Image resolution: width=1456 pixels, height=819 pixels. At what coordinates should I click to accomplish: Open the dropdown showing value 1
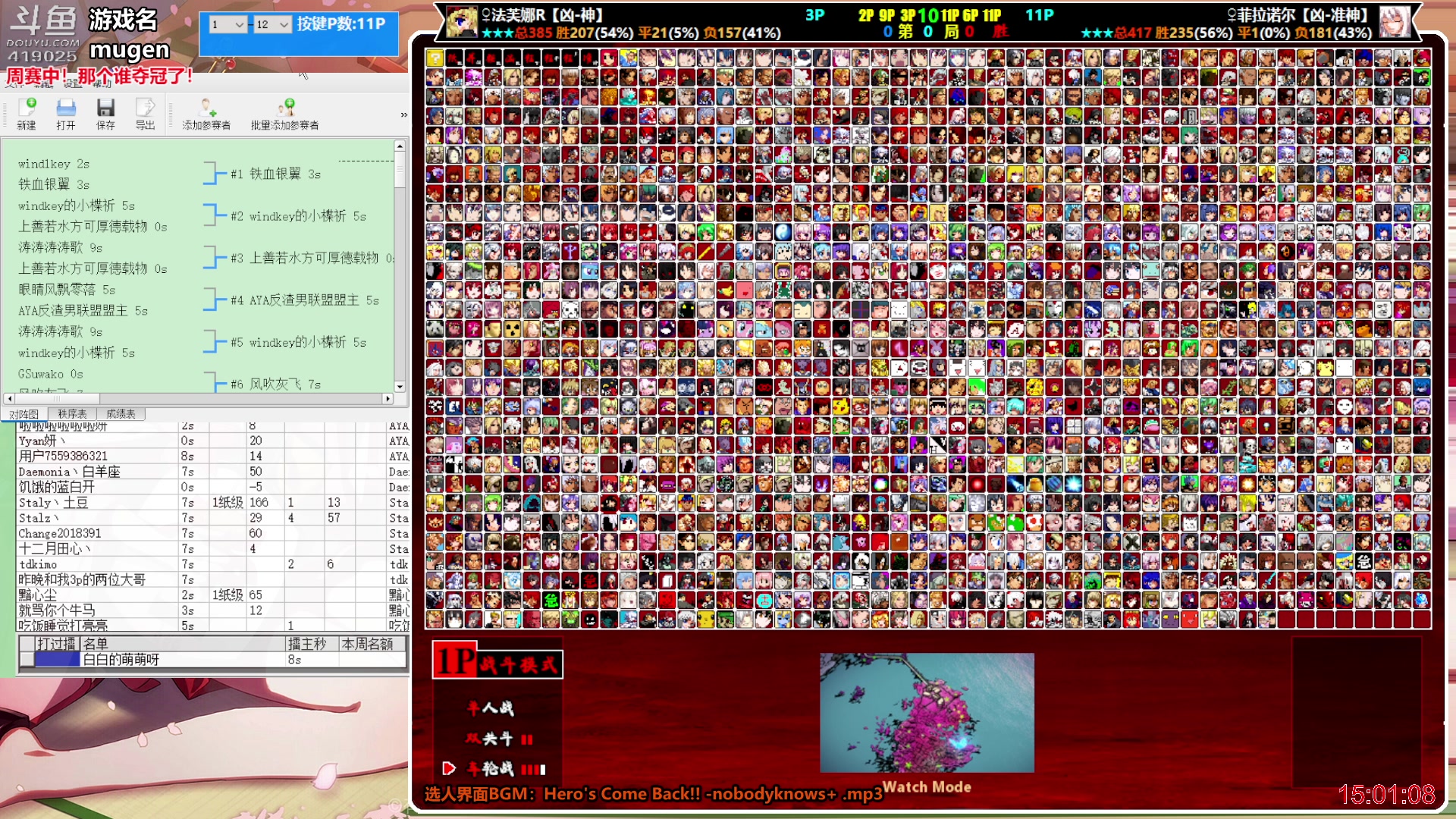(x=228, y=24)
